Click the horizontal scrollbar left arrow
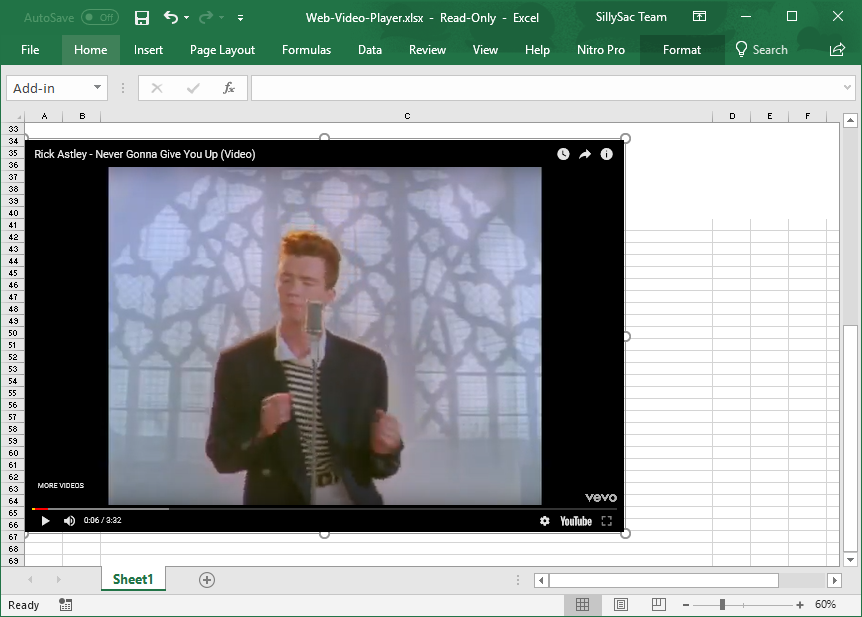 click(541, 580)
